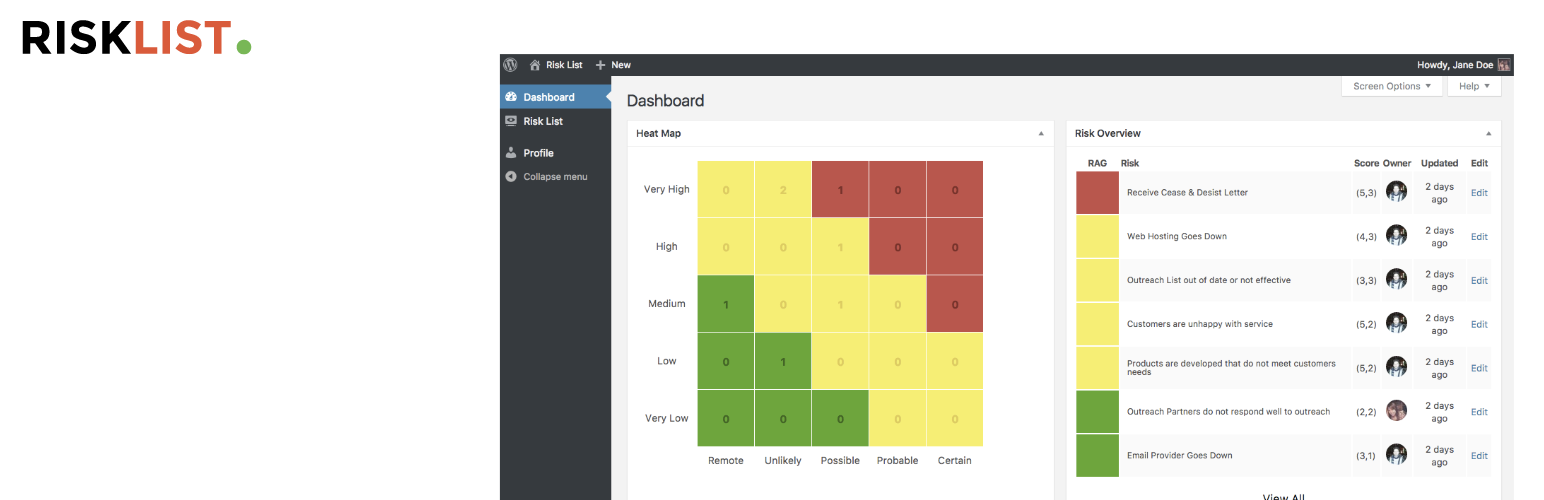
Task: Click the Collapse menu arrow icon
Action: (511, 177)
